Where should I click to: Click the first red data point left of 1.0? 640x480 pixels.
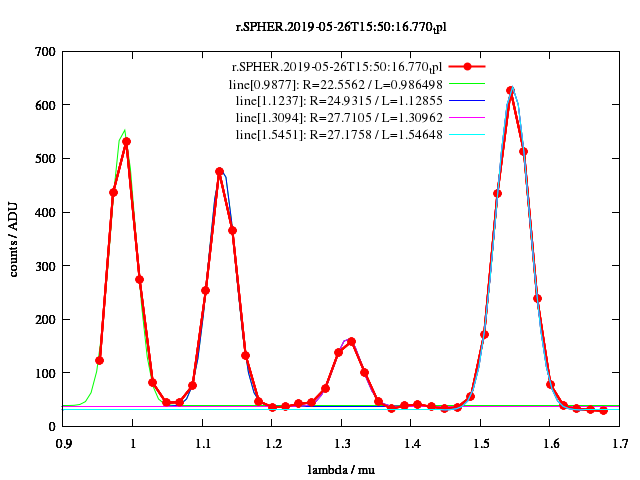(99, 360)
